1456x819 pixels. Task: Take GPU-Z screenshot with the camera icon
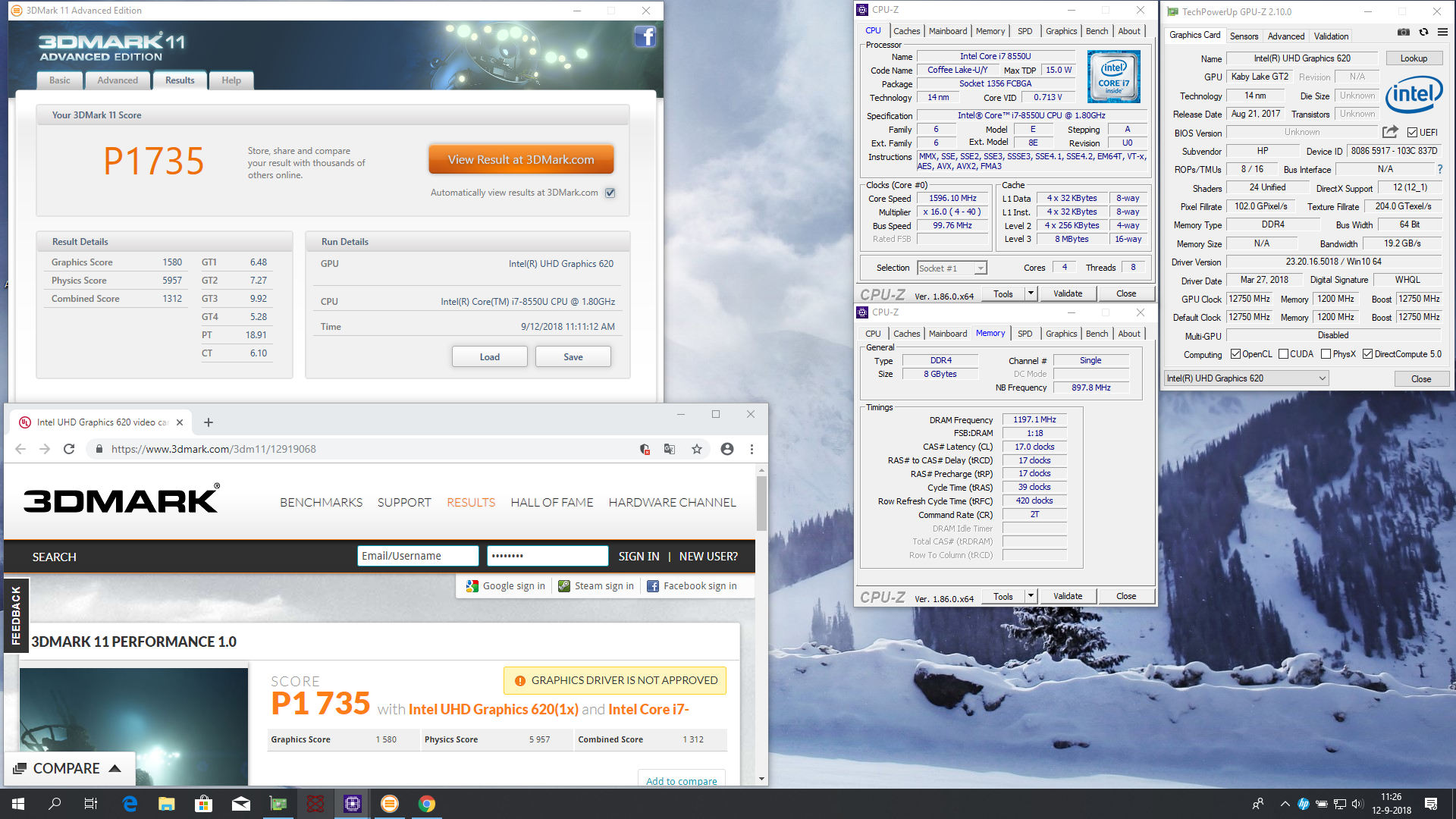click(x=1404, y=32)
